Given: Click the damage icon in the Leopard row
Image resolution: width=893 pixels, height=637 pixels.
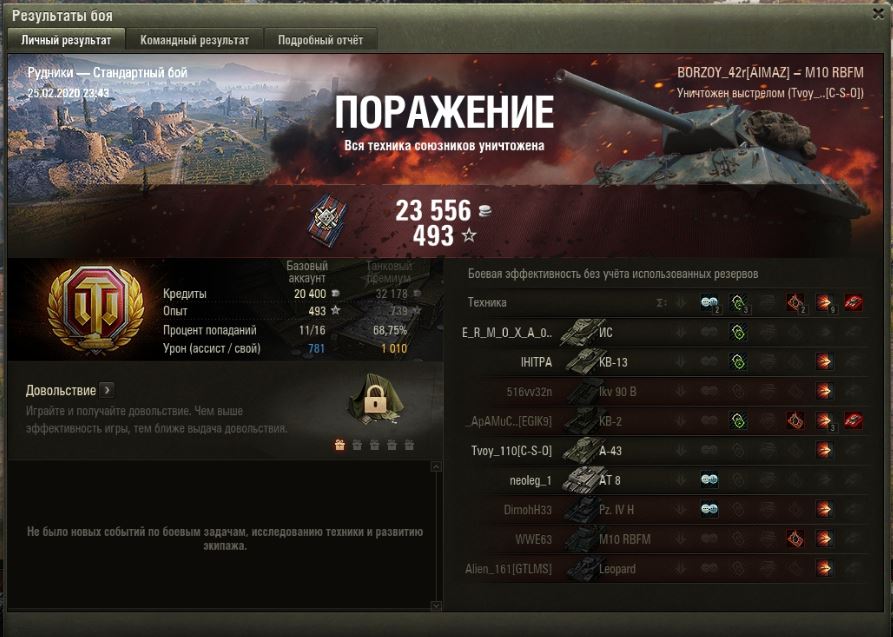Looking at the screenshot, I should (824, 568).
